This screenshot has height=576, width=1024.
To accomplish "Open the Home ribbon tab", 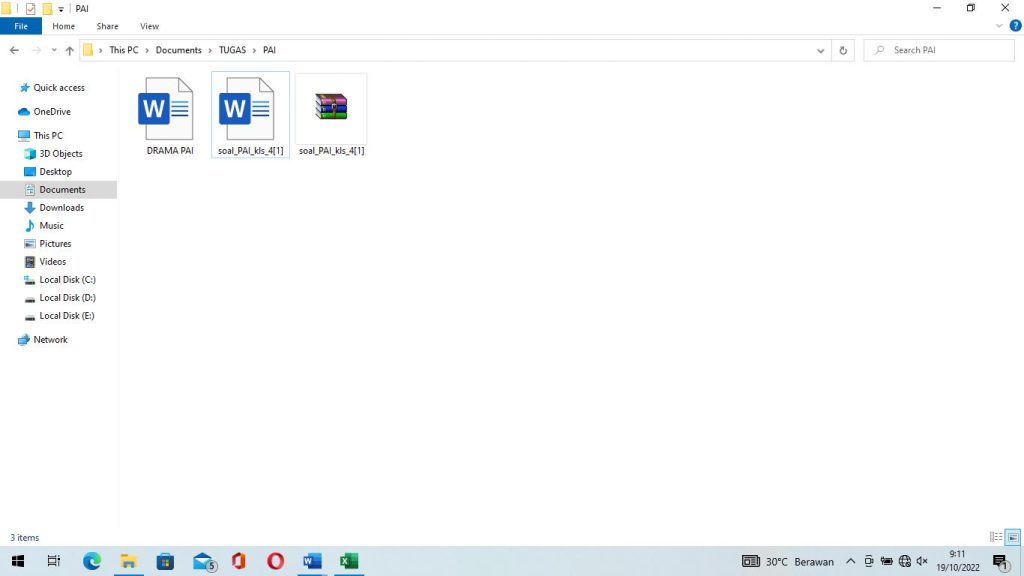I will click(63, 26).
